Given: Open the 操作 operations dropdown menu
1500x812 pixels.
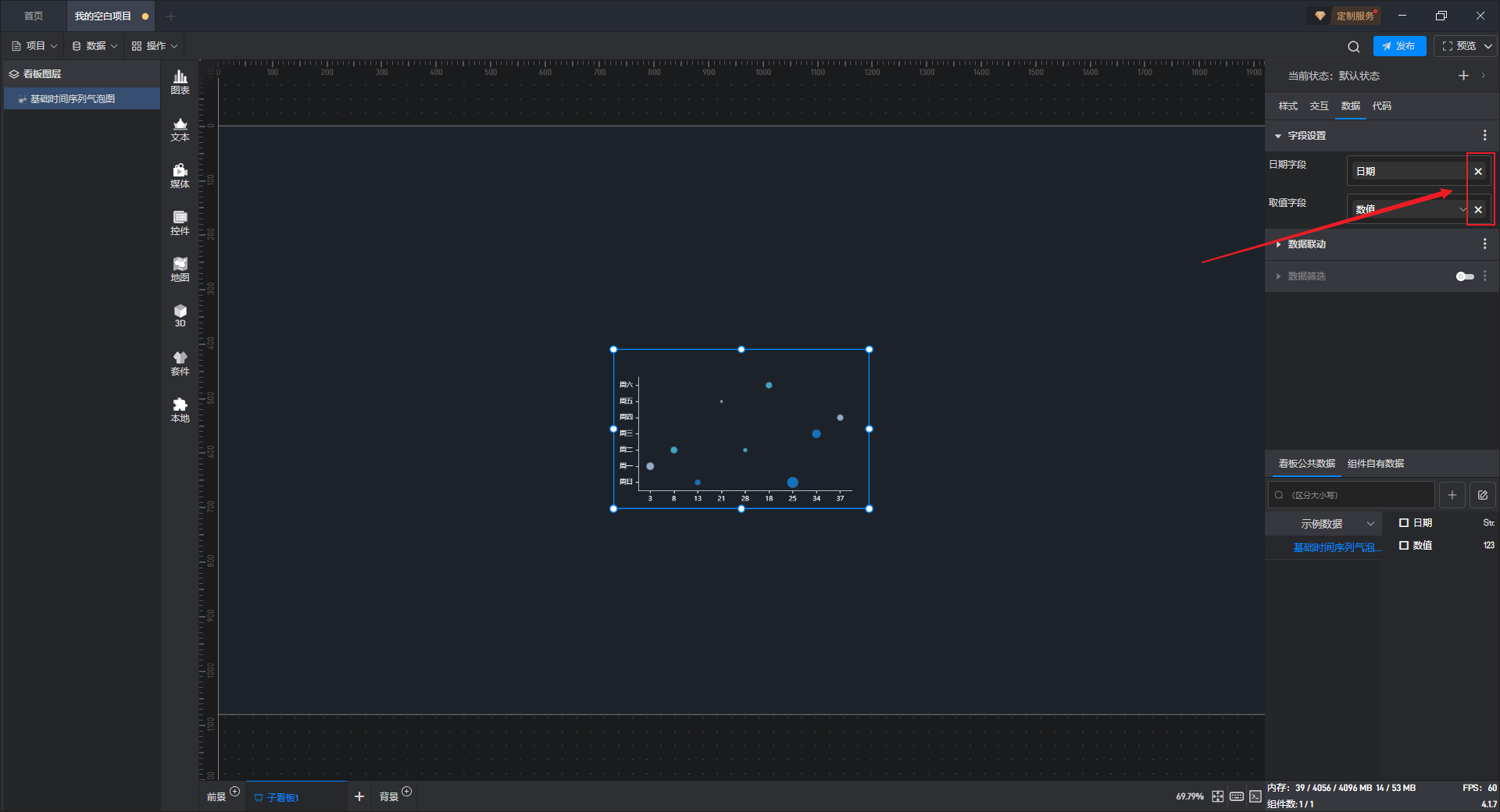Looking at the screenshot, I should click(x=155, y=46).
